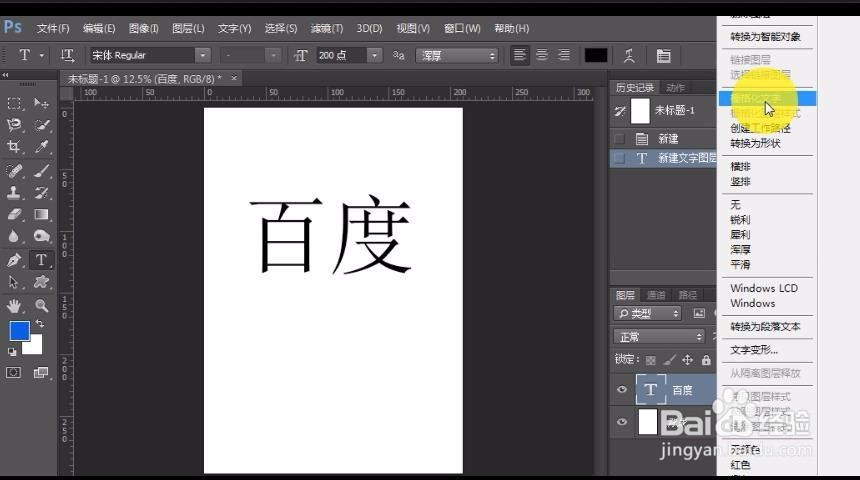Select the Blur tool

14,236
